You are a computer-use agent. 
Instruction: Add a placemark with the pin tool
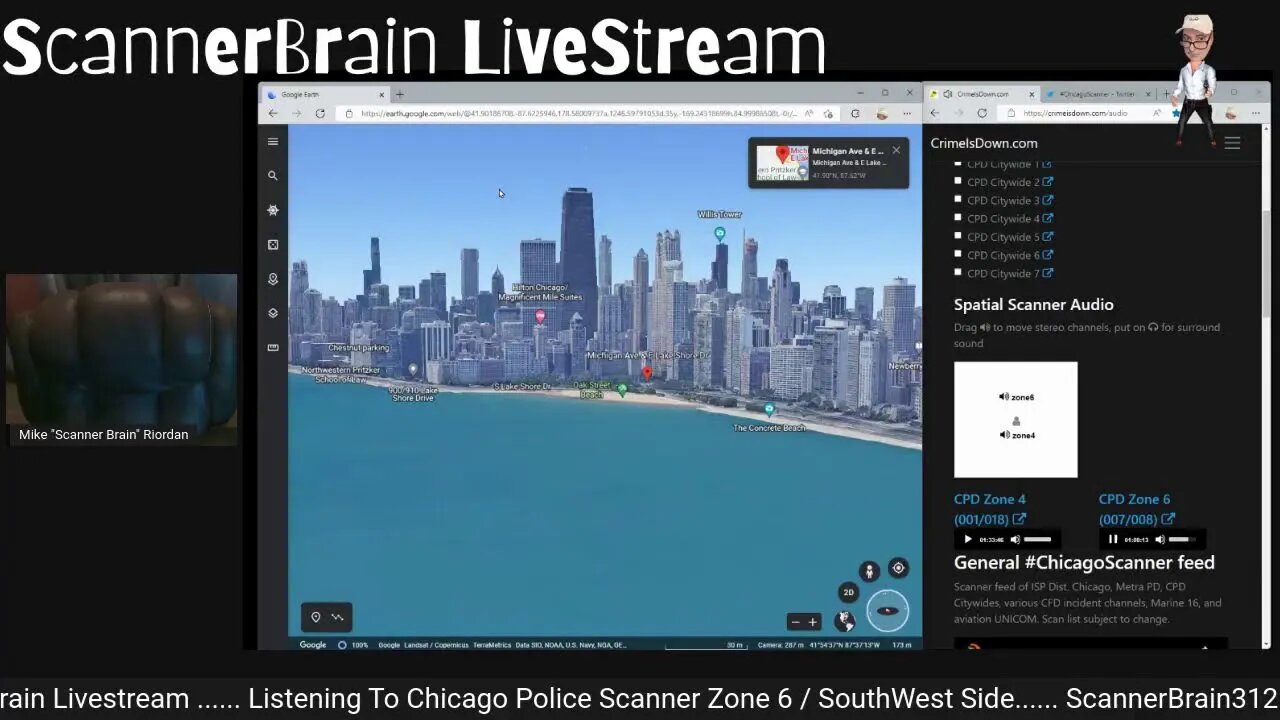[316, 617]
